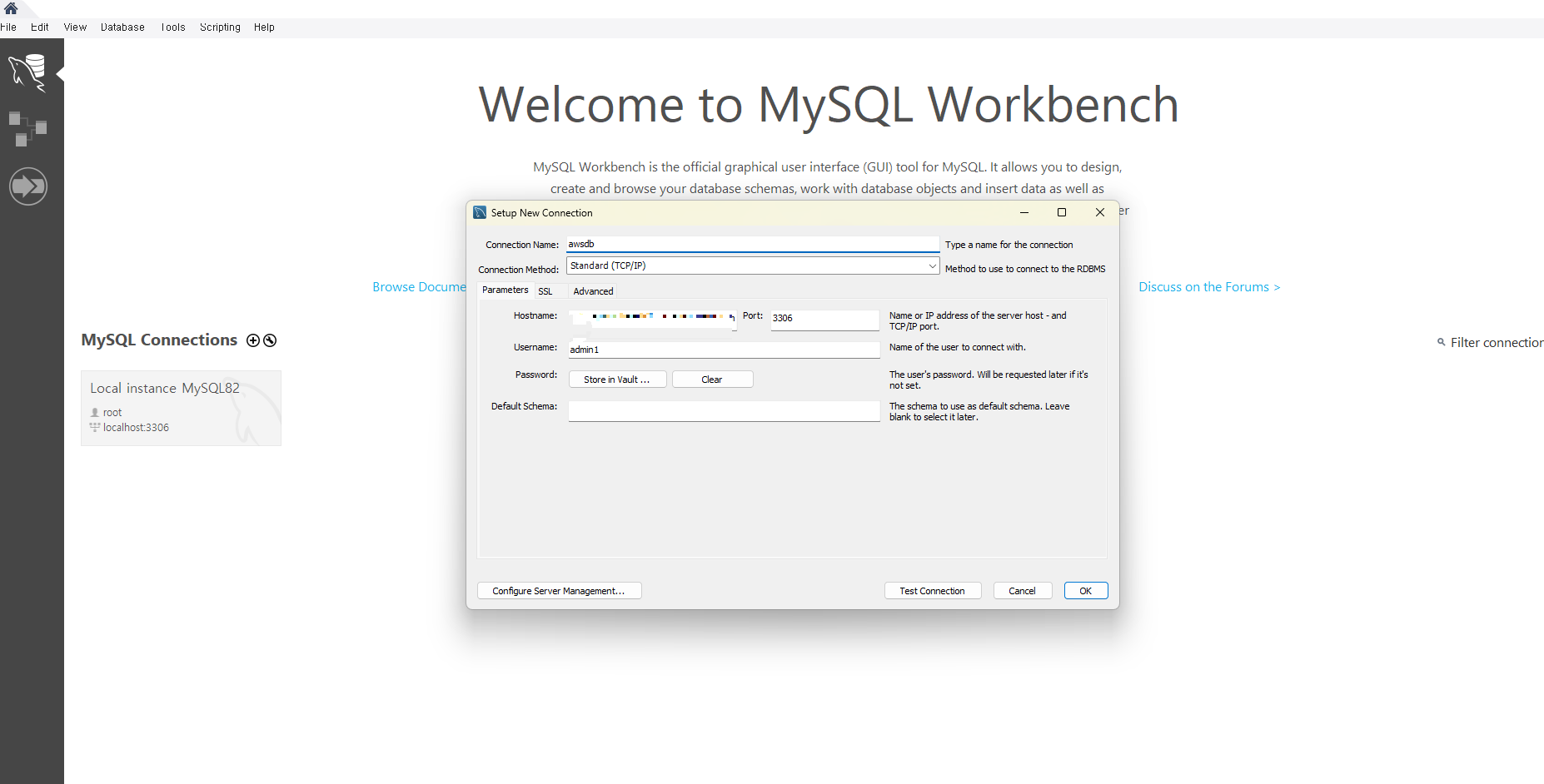Click the Hostname input field
Viewport: 1544px width, 784px height.
(x=653, y=320)
